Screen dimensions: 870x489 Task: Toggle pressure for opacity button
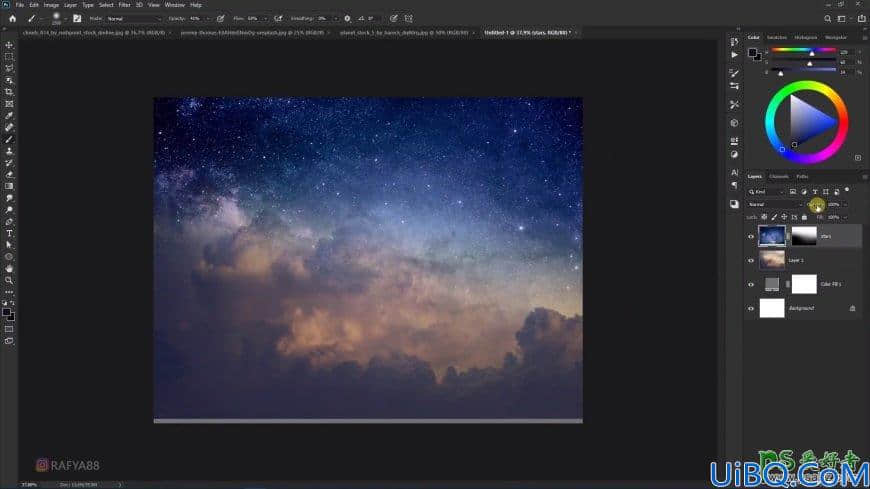220,18
